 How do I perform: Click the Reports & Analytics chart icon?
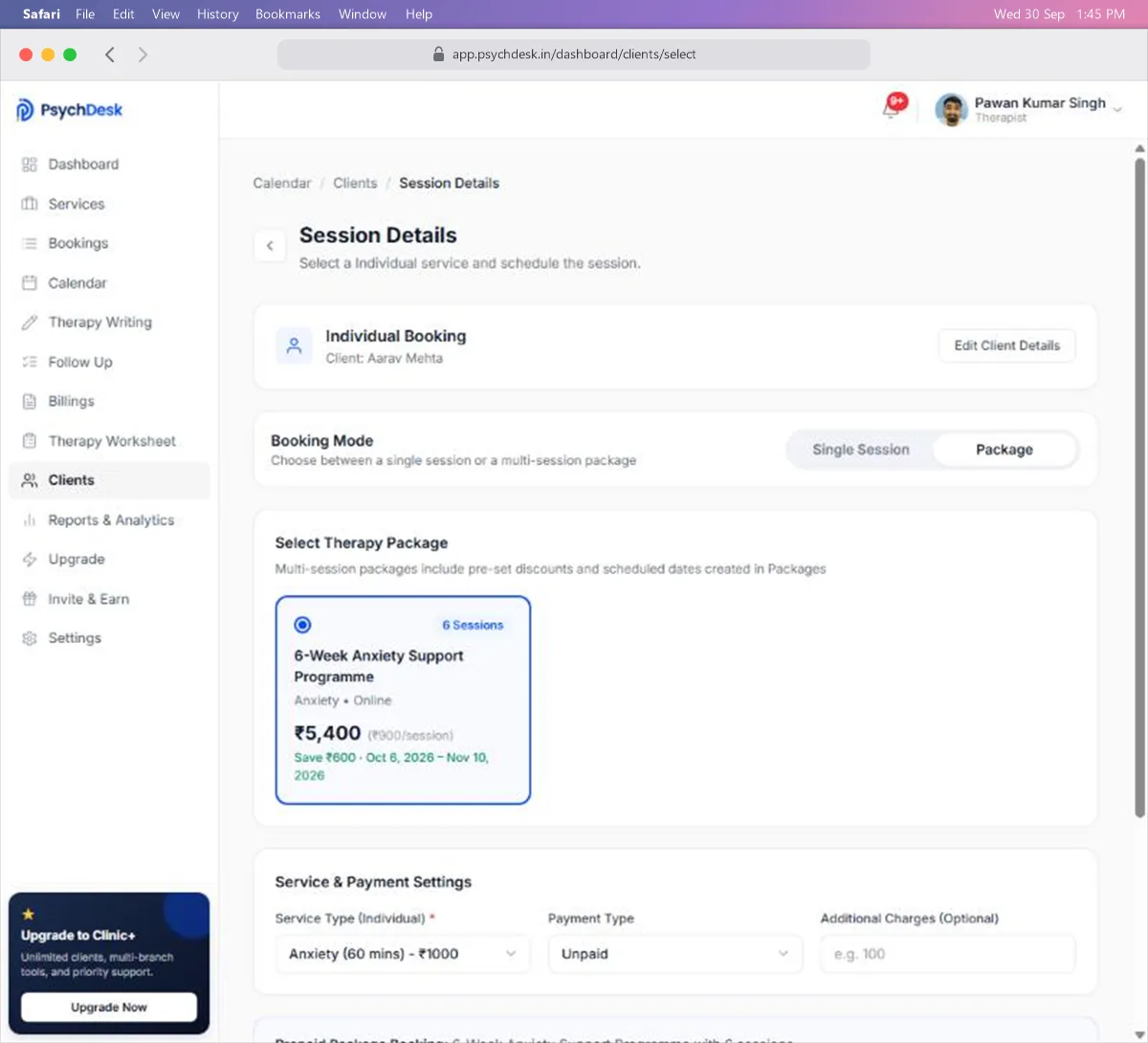pos(29,521)
